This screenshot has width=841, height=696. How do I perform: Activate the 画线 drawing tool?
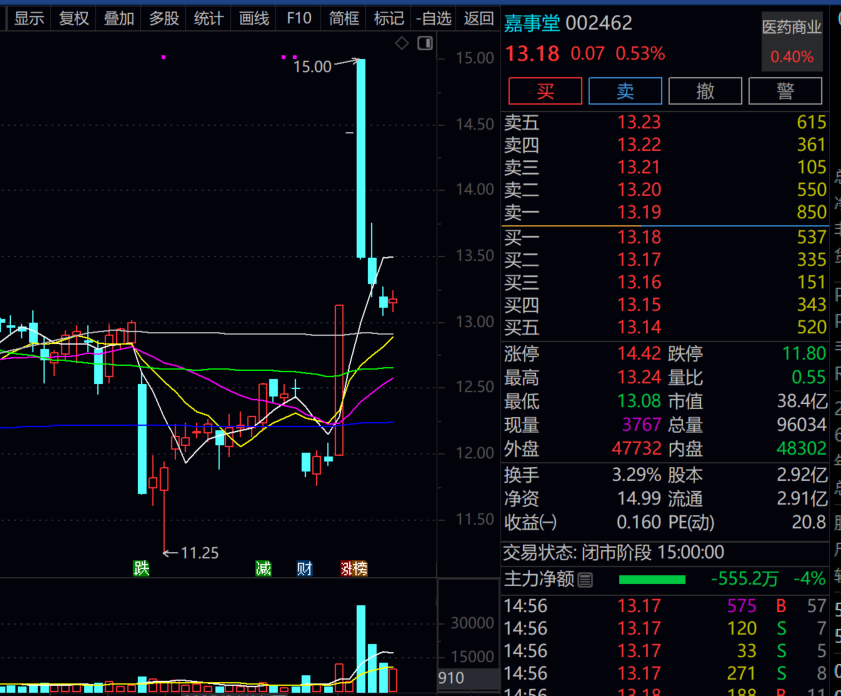coord(254,19)
